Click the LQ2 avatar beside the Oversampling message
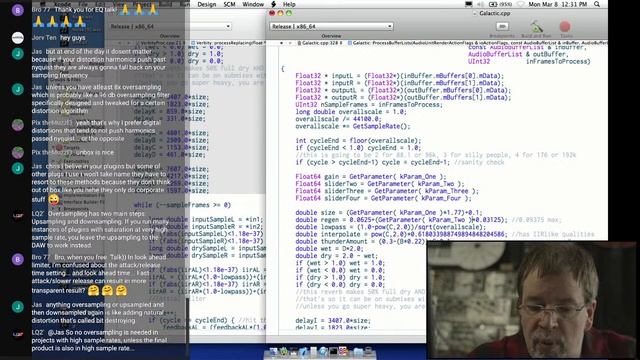 [x=18, y=216]
